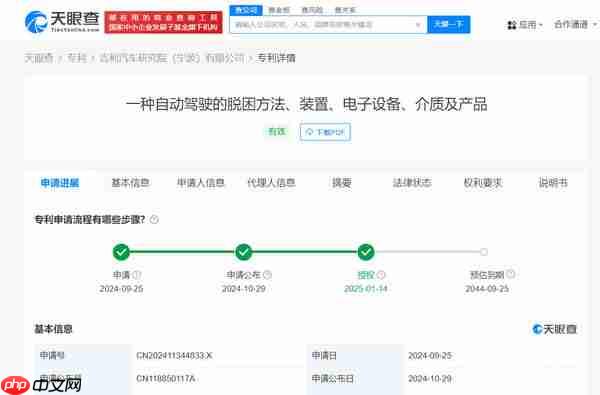Click the 专利详情 breadcrumb text

276,58
